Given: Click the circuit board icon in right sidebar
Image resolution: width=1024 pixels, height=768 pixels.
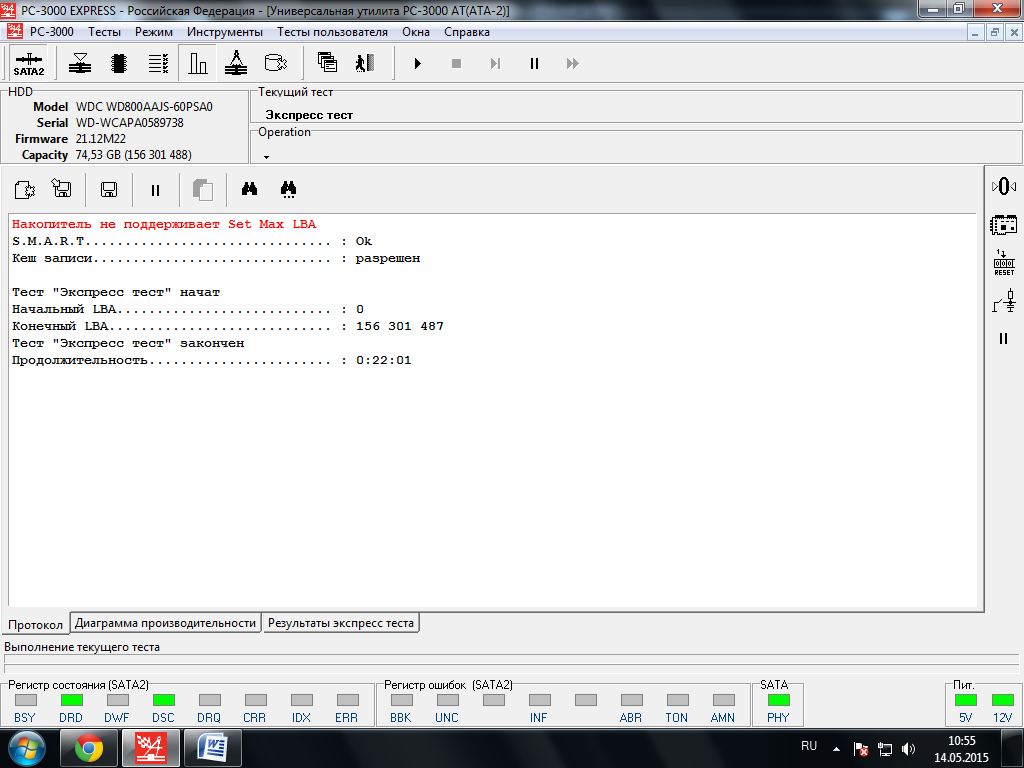Looking at the screenshot, I should (1004, 225).
